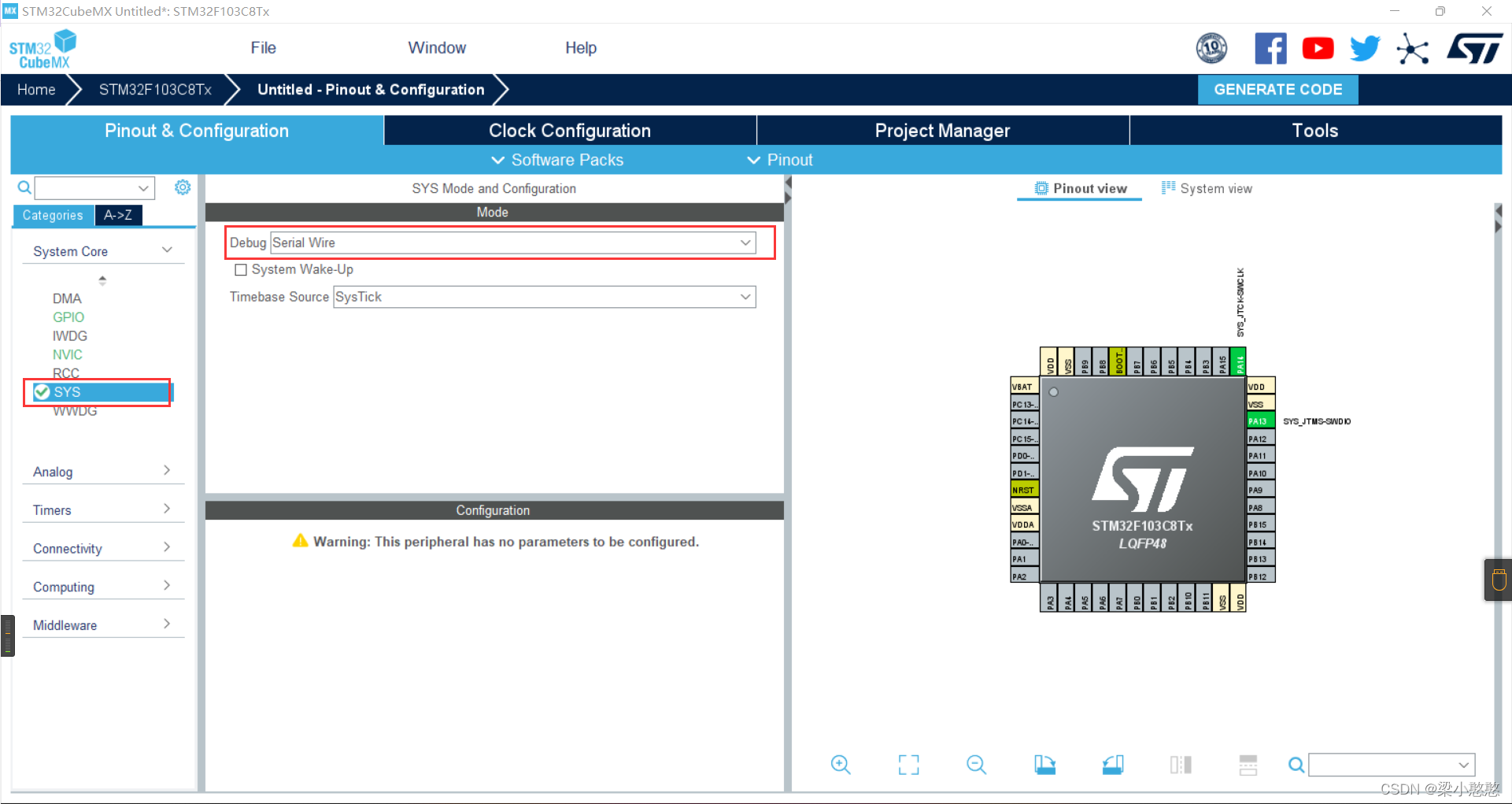Click the ST logo icon

point(1474,49)
